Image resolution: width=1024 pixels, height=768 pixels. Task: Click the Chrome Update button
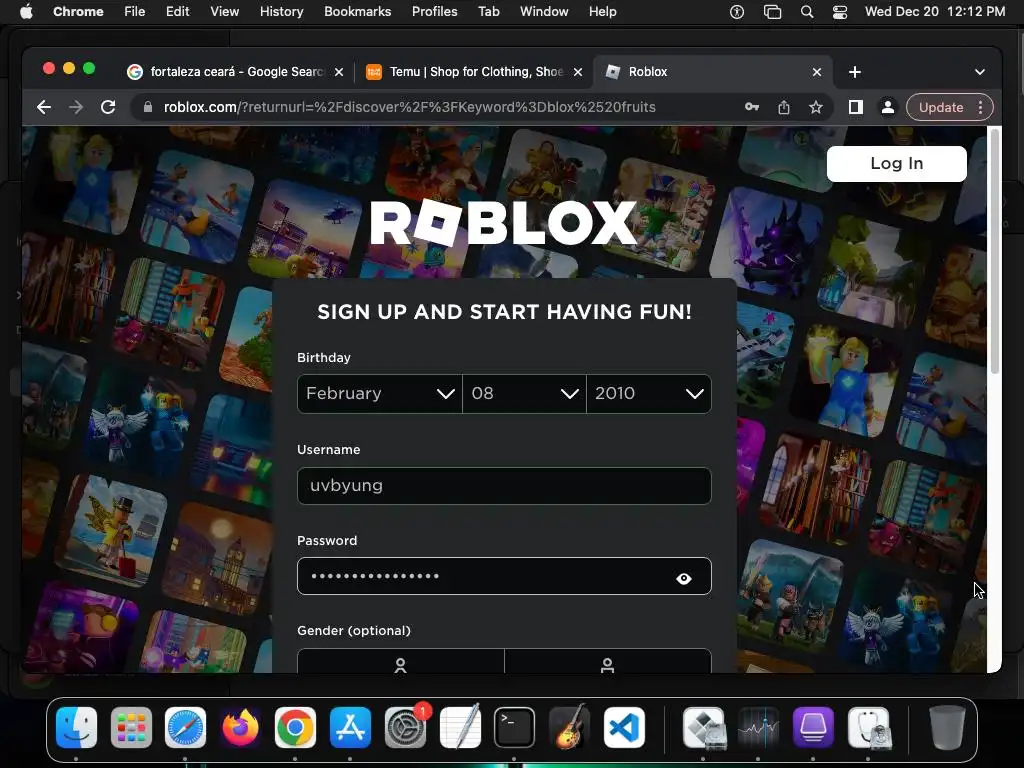pos(940,107)
